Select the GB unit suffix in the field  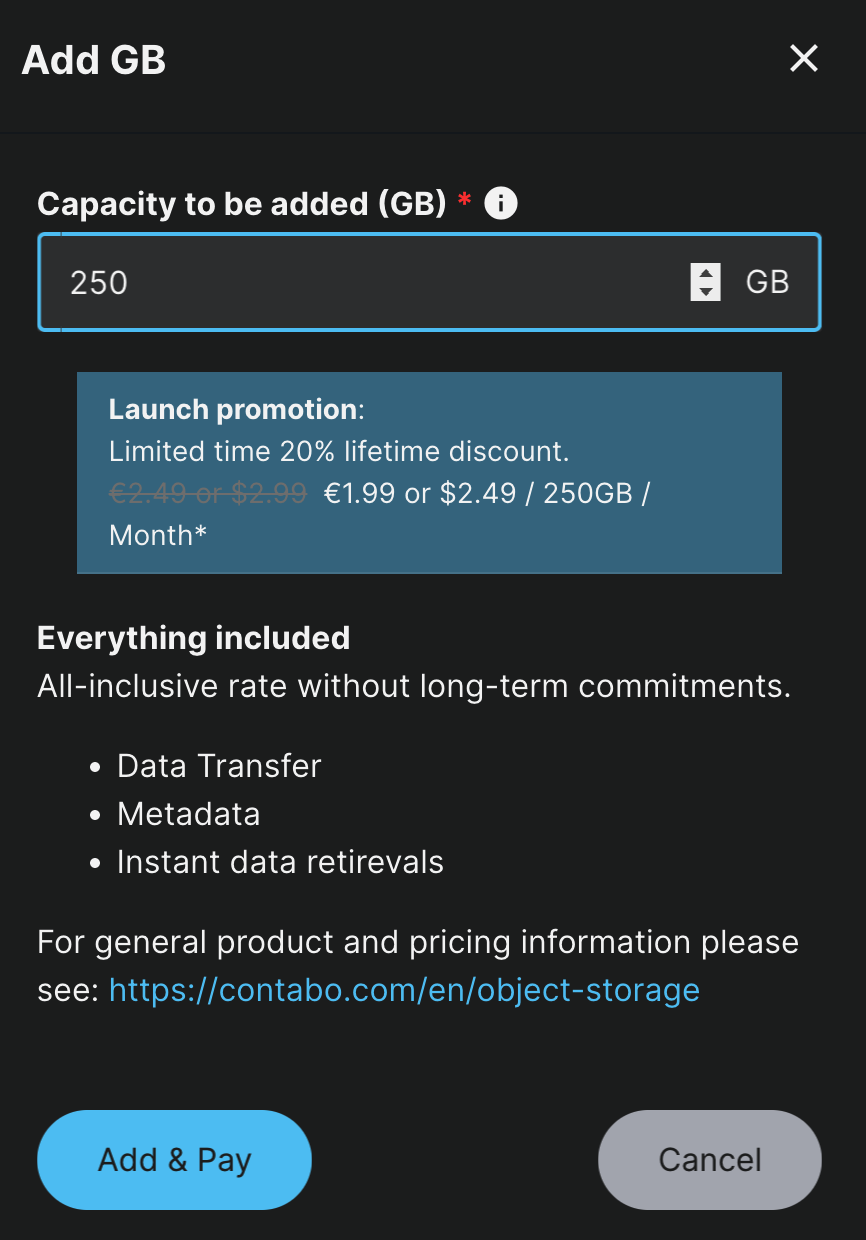[768, 282]
